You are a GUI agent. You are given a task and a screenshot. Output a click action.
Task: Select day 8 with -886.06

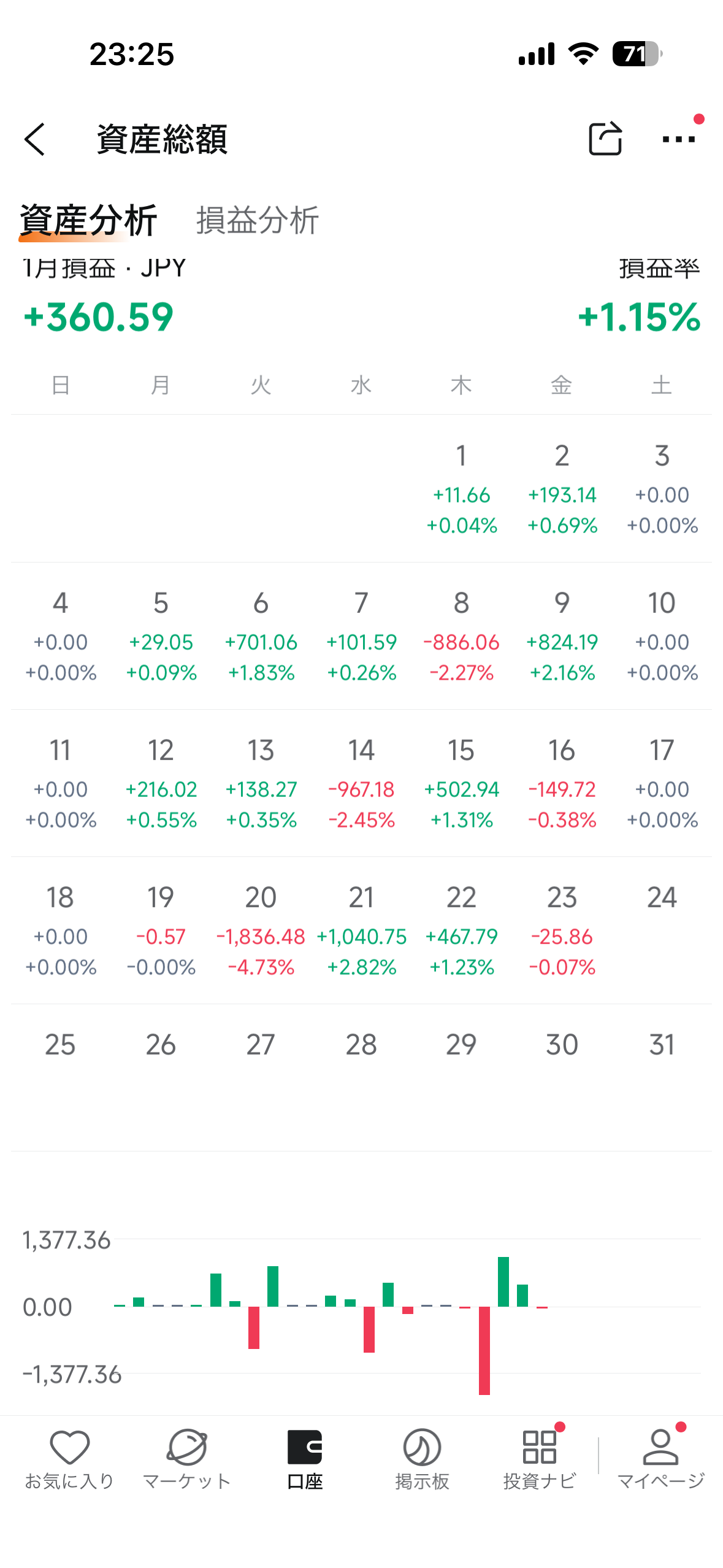pyautogui.click(x=461, y=636)
